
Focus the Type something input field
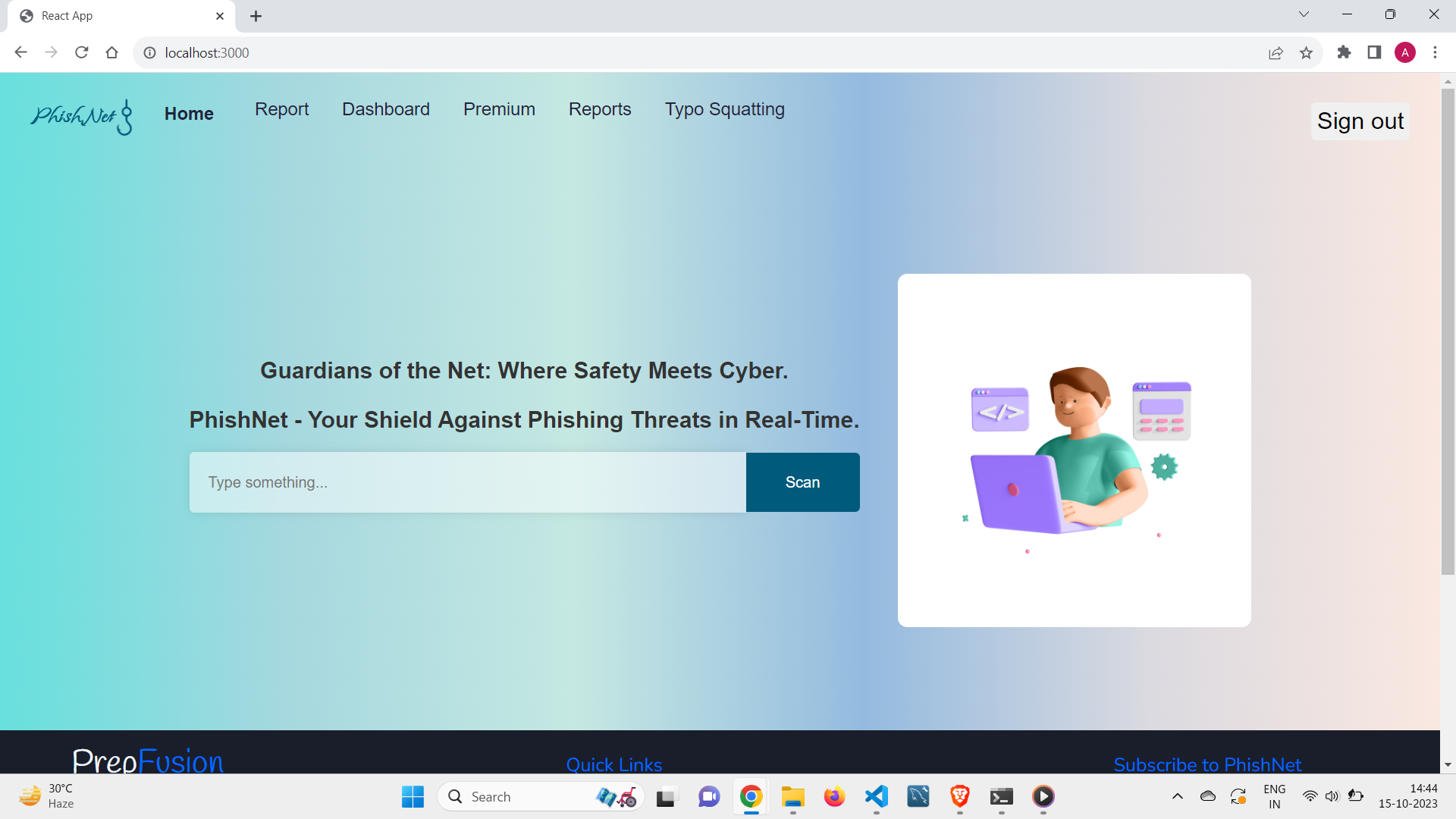click(467, 482)
